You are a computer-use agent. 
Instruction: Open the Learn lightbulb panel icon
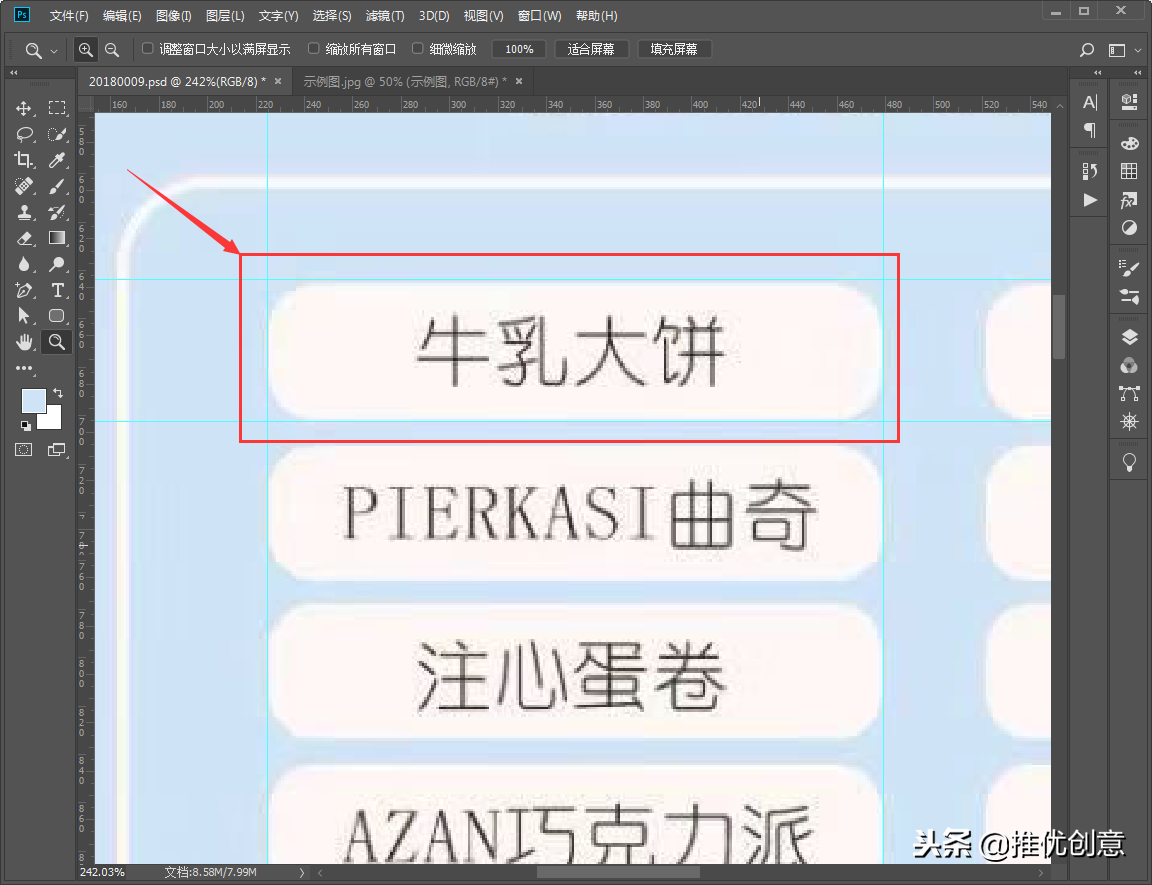click(x=1129, y=462)
